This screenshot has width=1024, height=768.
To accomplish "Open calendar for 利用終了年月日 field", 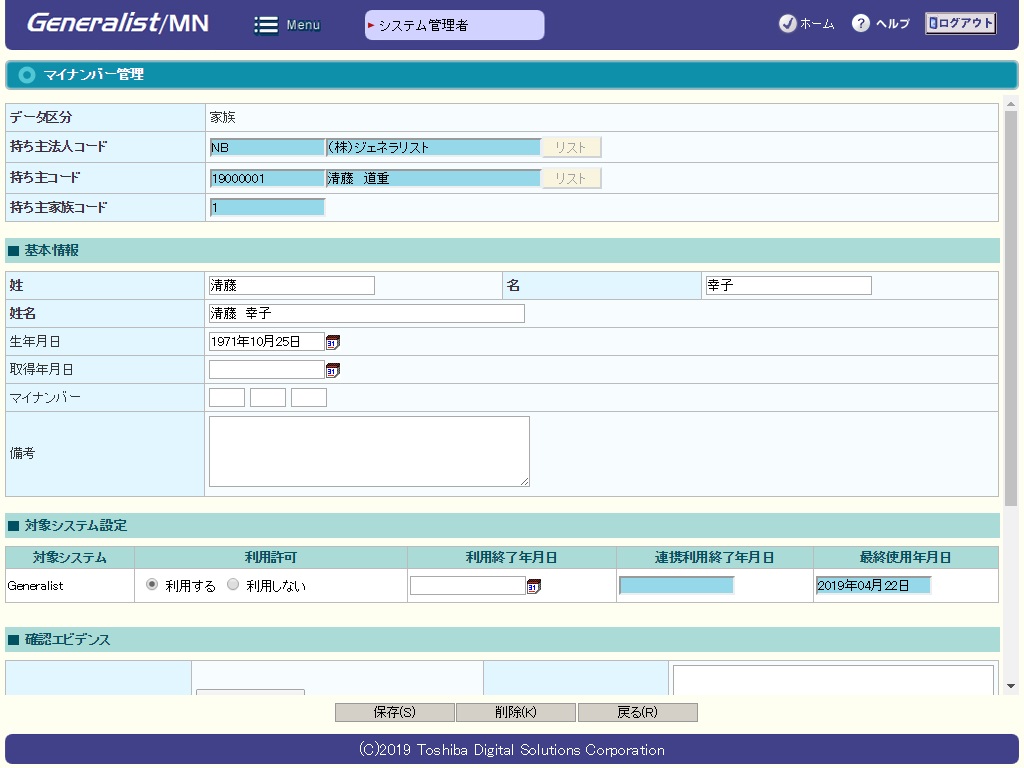I will [x=534, y=586].
